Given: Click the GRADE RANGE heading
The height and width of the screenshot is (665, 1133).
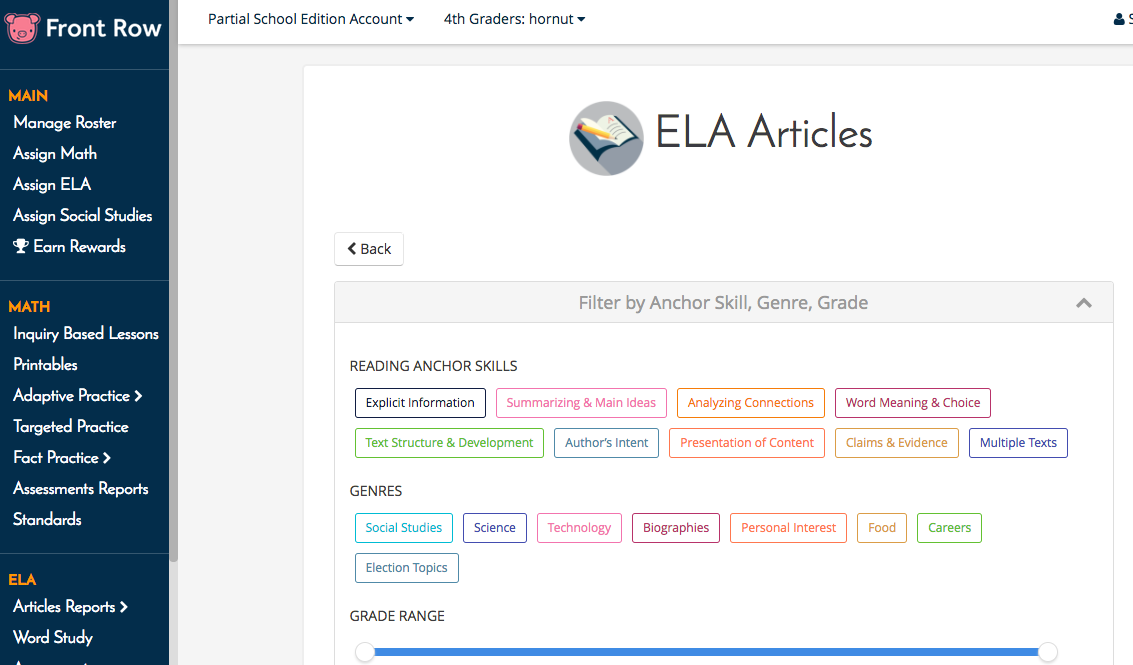Looking at the screenshot, I should [397, 617].
